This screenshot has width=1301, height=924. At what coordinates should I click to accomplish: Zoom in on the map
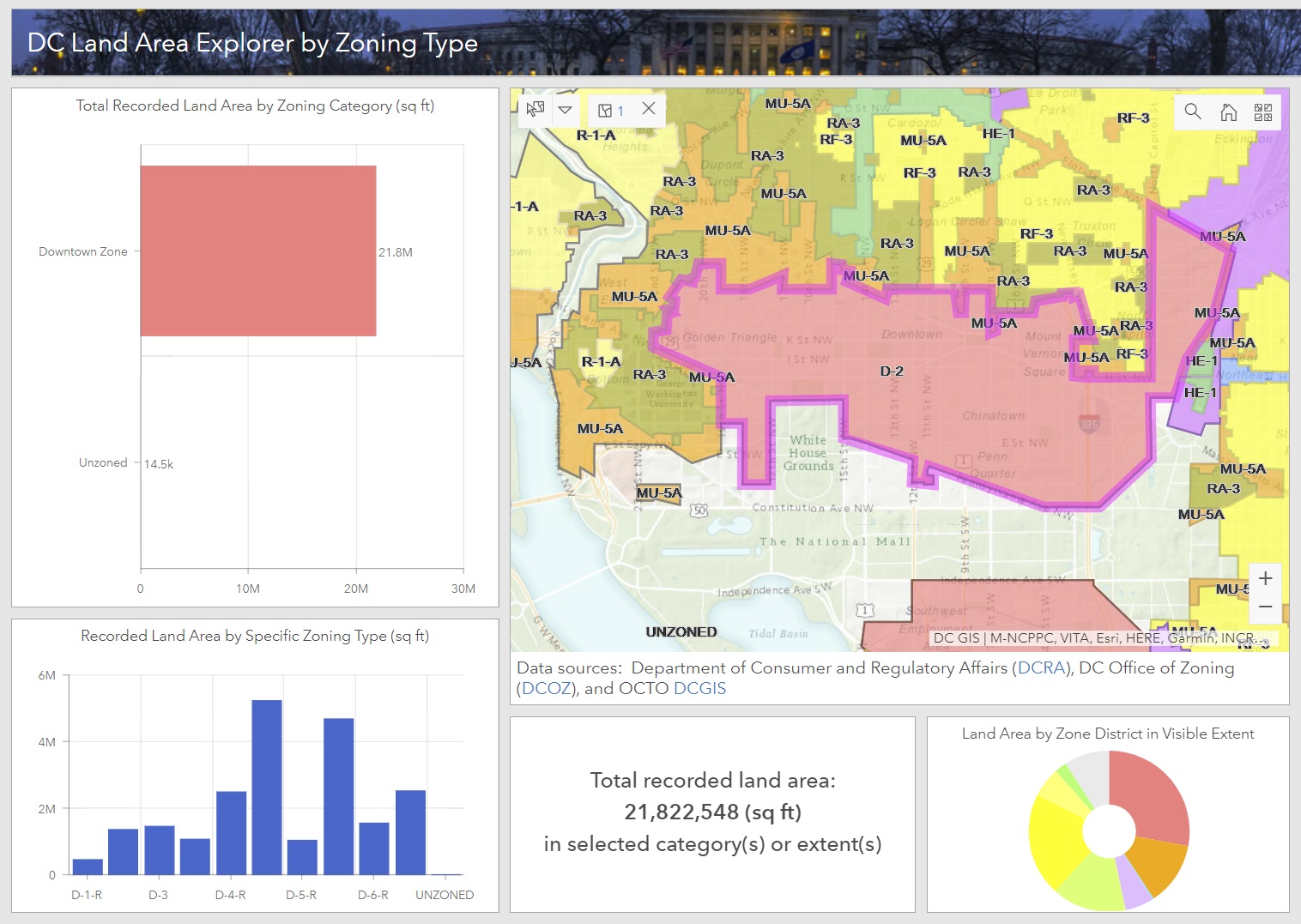tap(1265, 578)
